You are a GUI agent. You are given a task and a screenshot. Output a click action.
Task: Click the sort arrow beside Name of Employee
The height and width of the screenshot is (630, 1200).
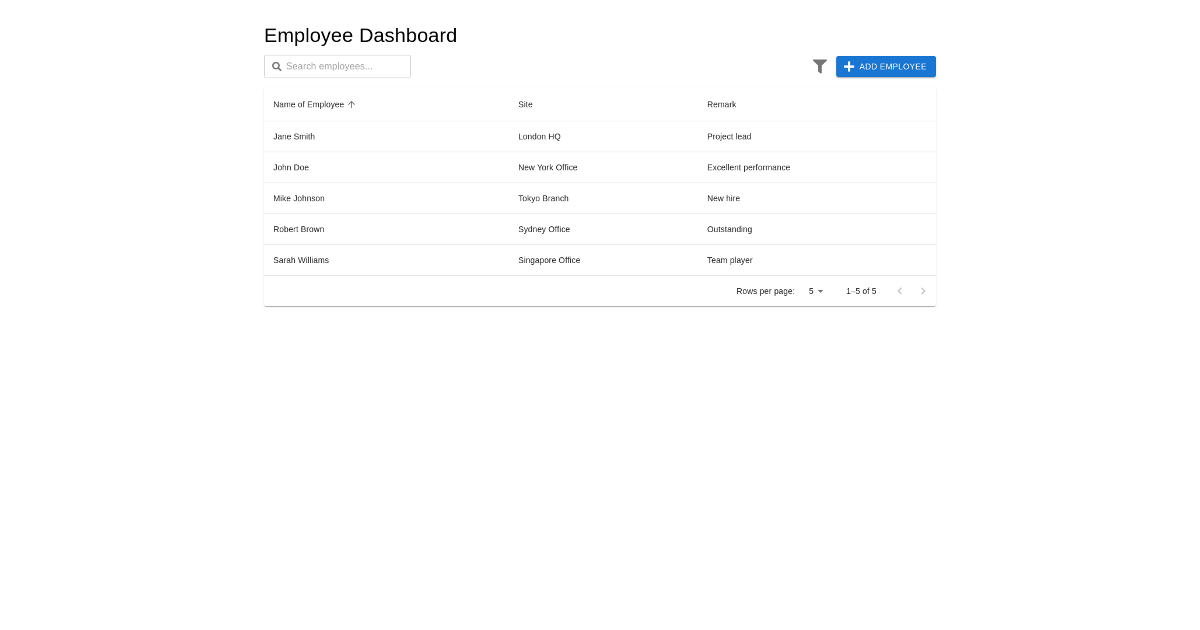pyautogui.click(x=352, y=104)
